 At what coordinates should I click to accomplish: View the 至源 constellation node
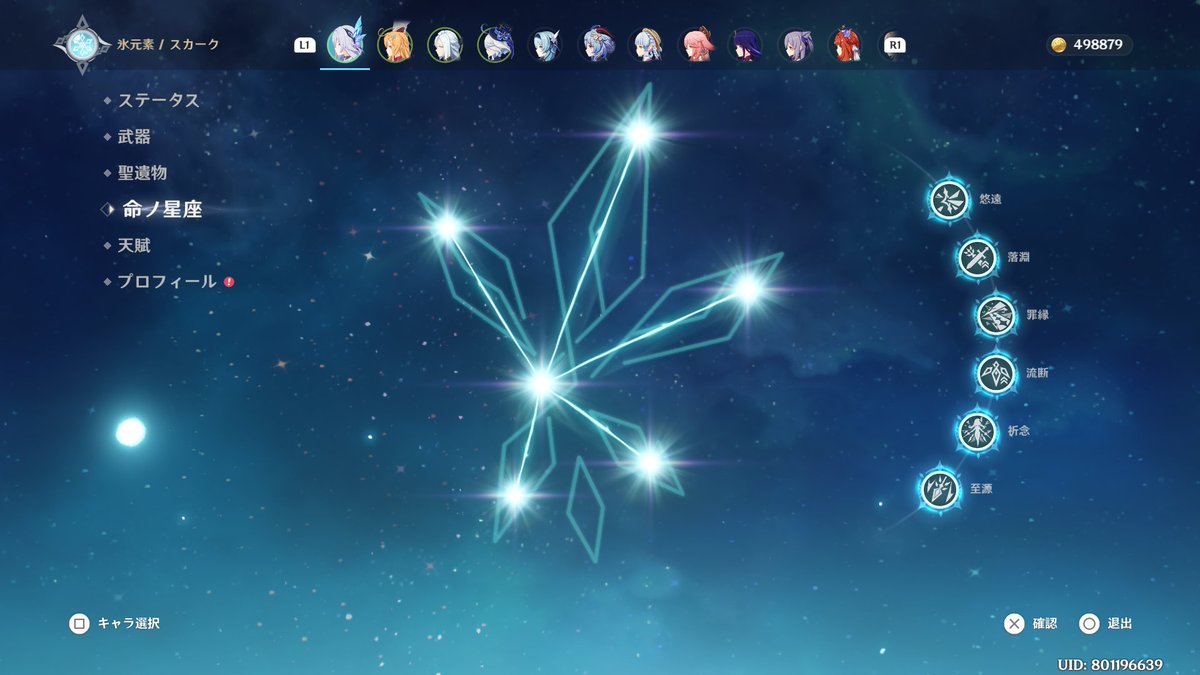940,489
